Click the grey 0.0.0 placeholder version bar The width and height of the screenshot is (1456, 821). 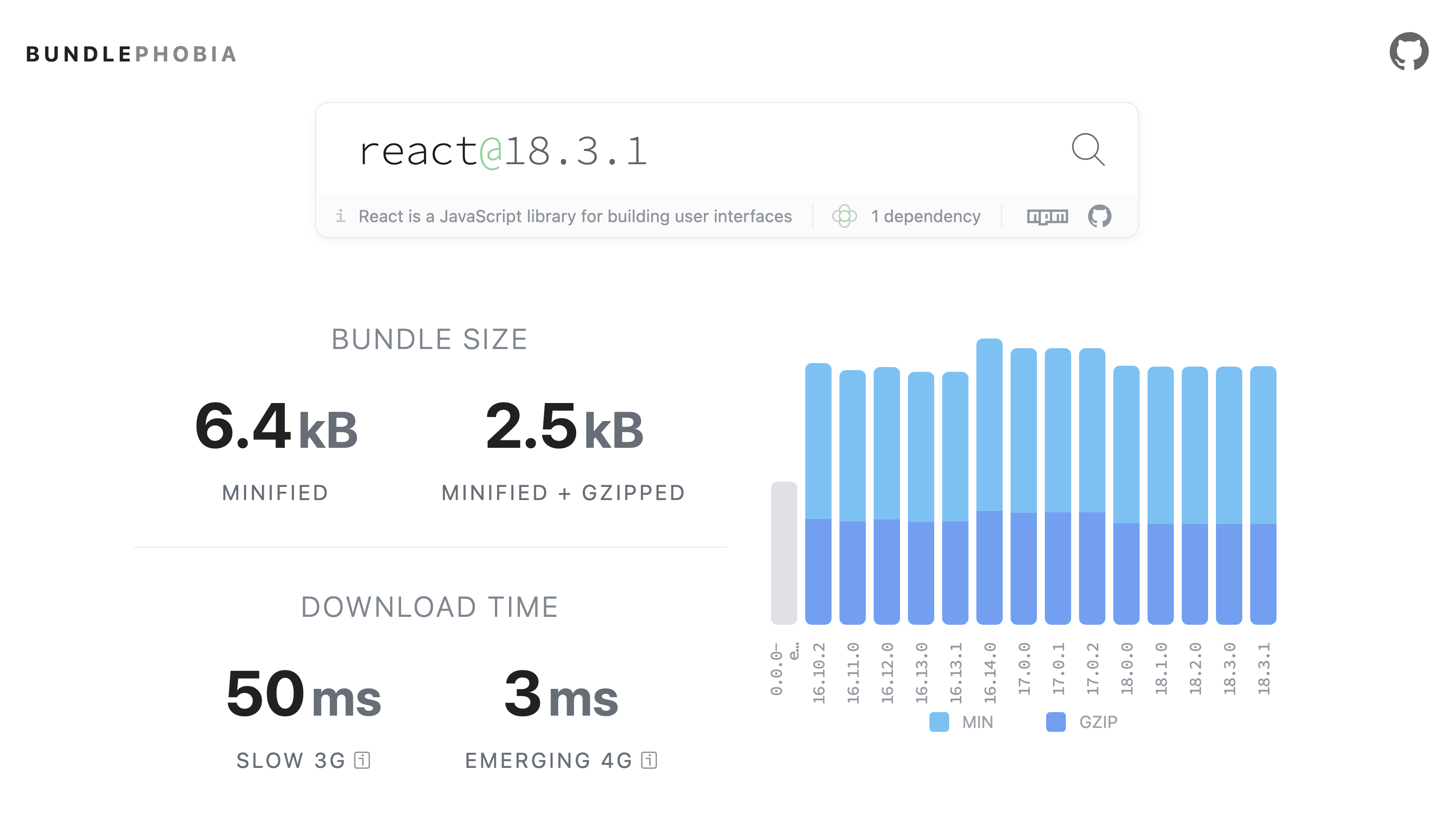click(x=783, y=553)
